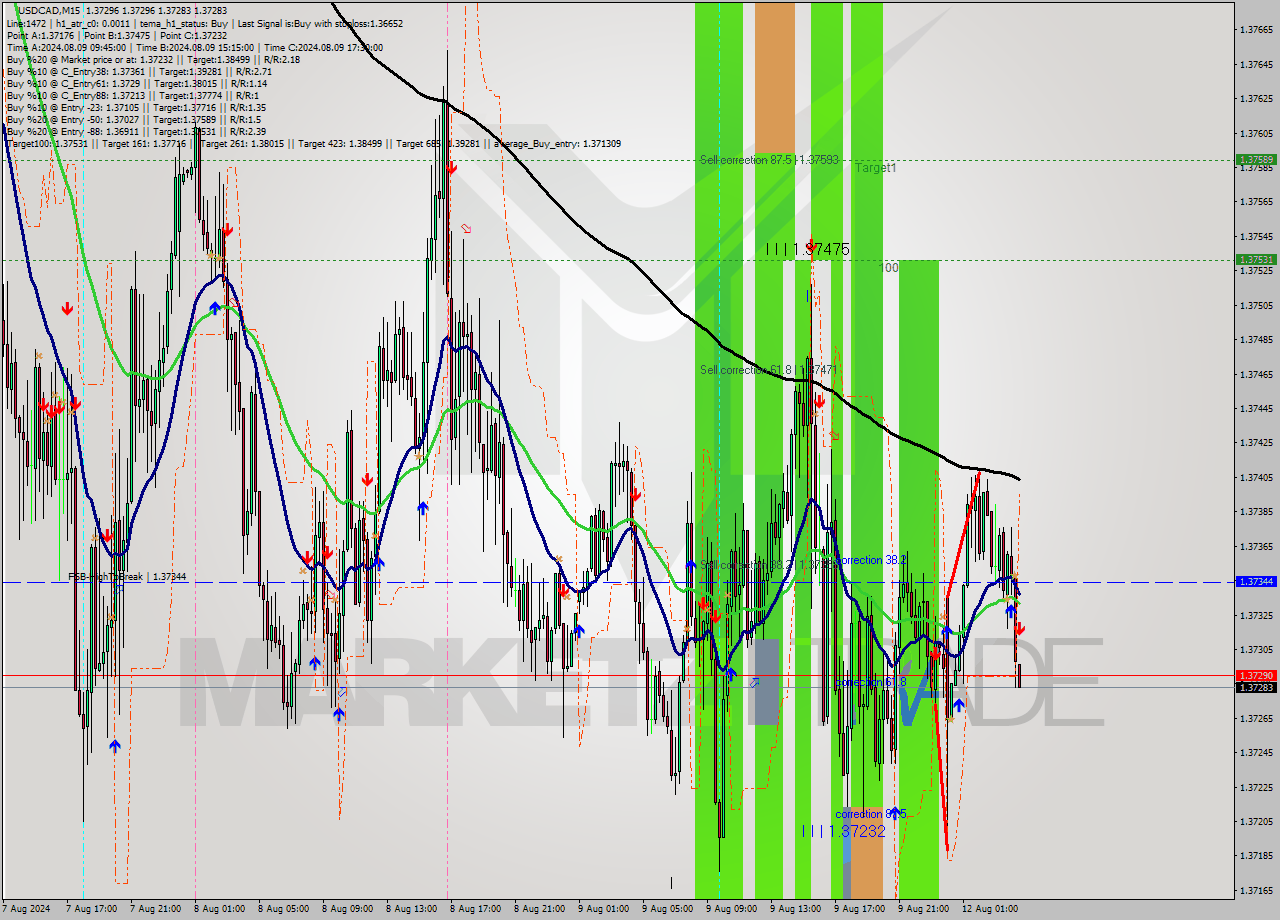
Task: Click 1.37165 on the price scale
Action: coord(1256,890)
